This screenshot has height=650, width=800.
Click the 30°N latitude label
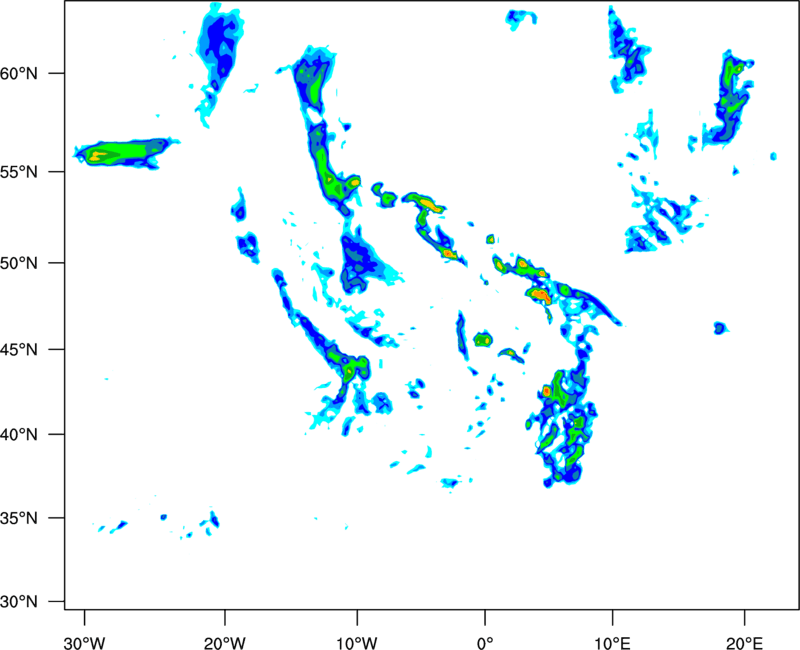19,602
